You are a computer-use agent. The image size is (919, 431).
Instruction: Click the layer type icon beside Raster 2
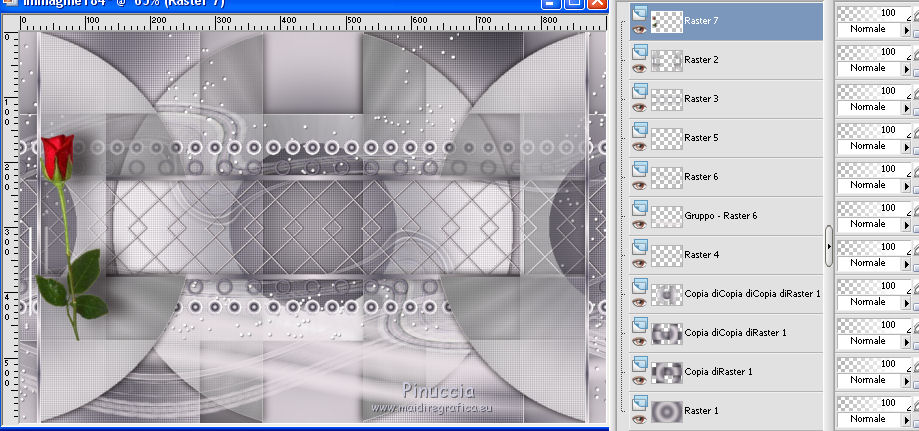[640, 52]
